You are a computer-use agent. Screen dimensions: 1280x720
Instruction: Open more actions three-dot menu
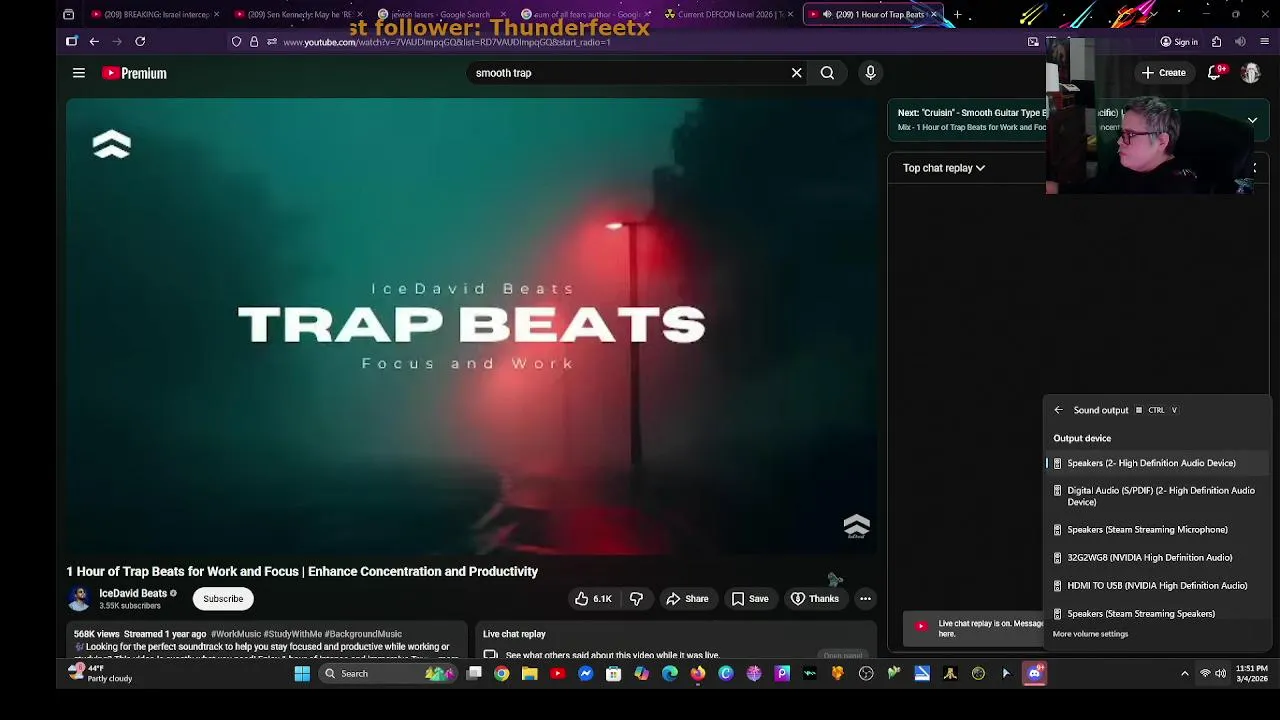865,599
